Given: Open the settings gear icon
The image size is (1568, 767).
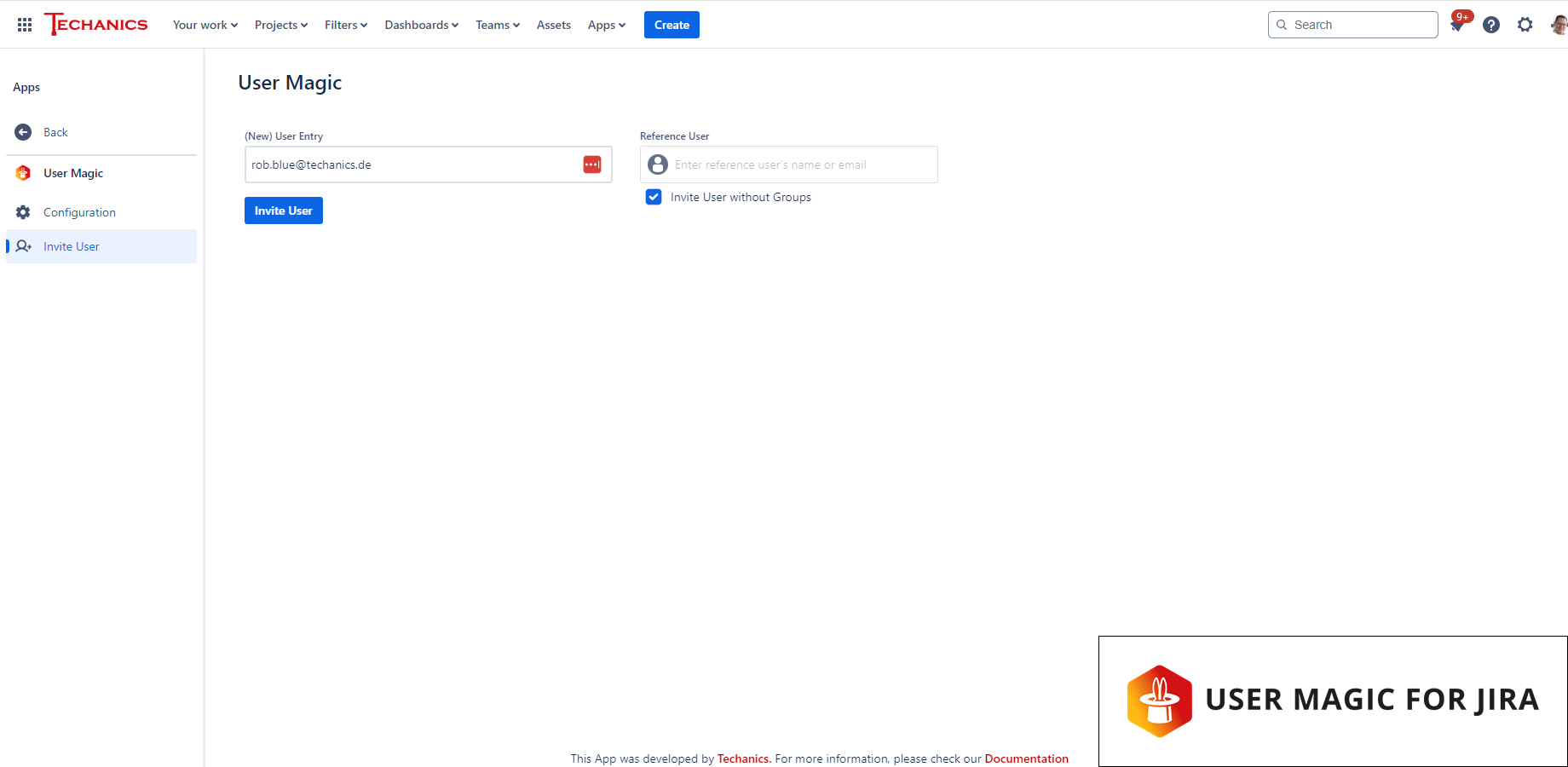Looking at the screenshot, I should click(x=1525, y=25).
